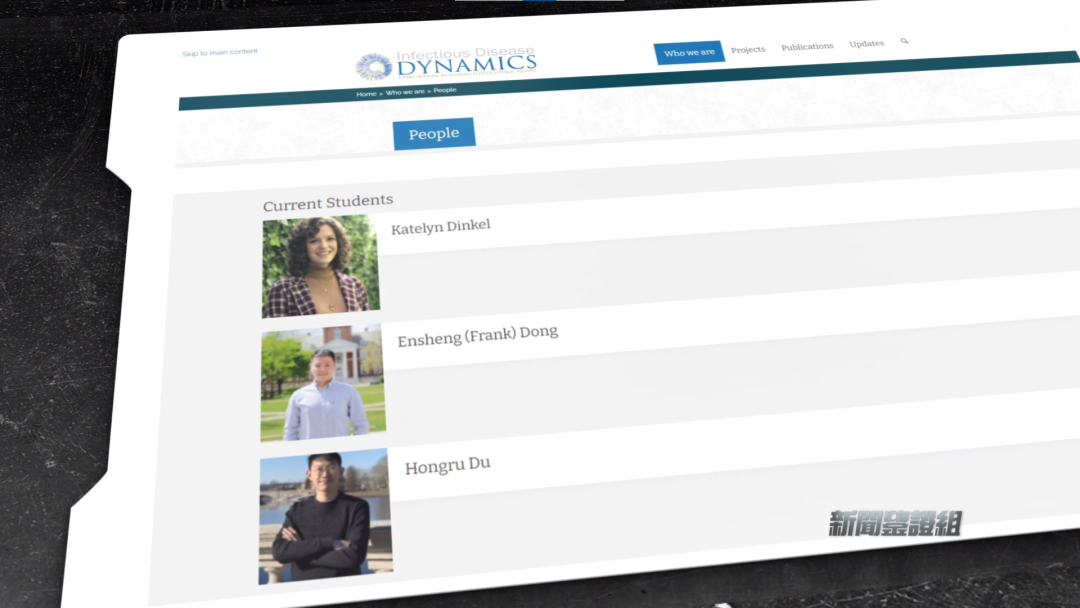Click the DYNAMICS logo text
The height and width of the screenshot is (608, 1080).
(467, 65)
